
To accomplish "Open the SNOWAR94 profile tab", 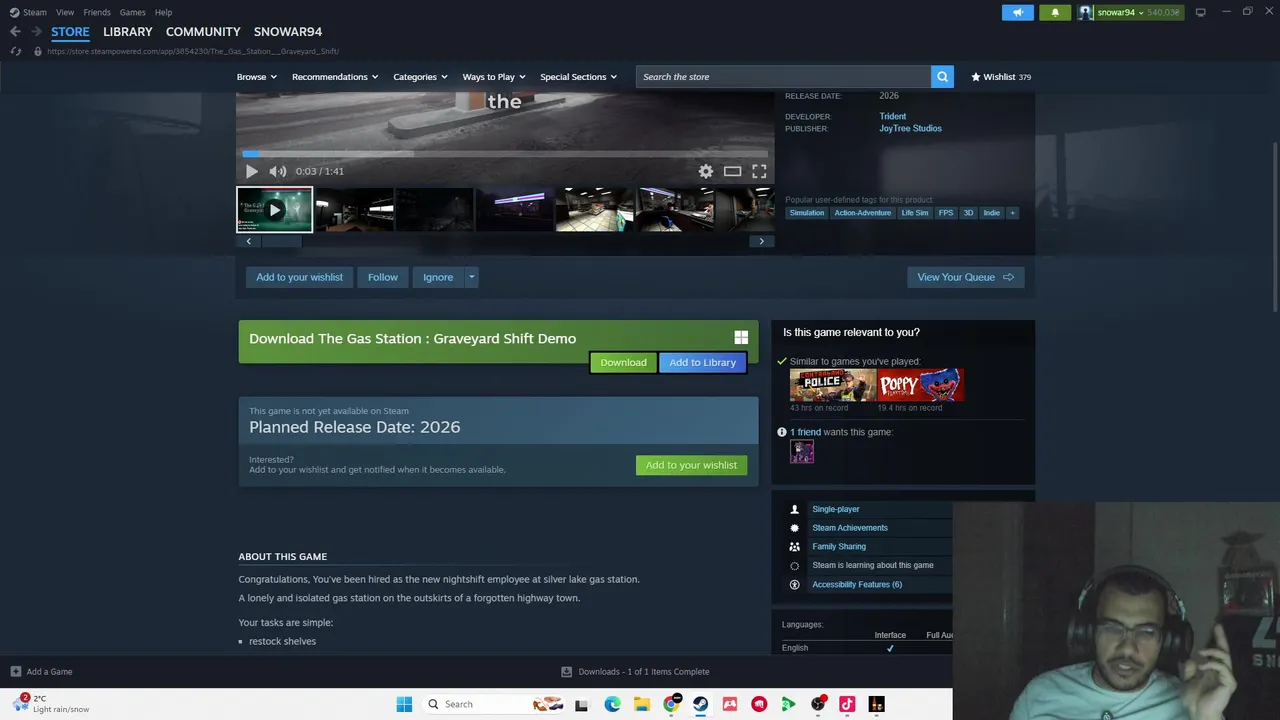I will point(288,32).
